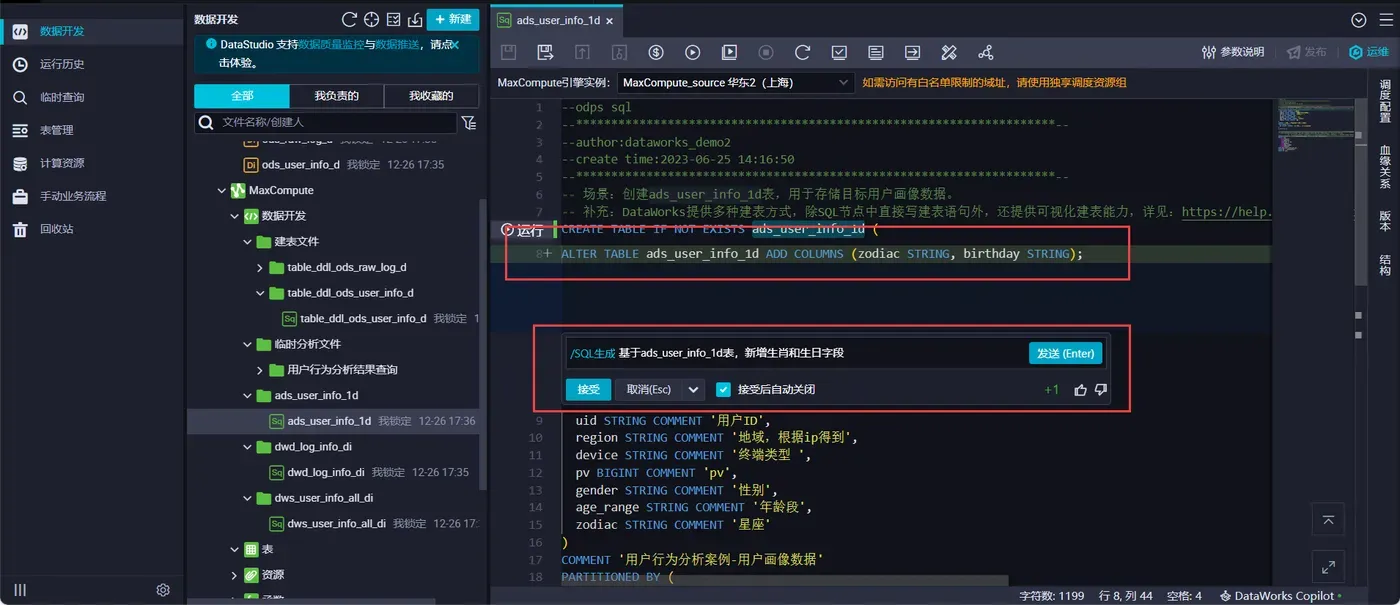The image size is (1400, 605).
Task: Click the boxed right-arrow icon in editor toolbar
Action: tap(912, 52)
